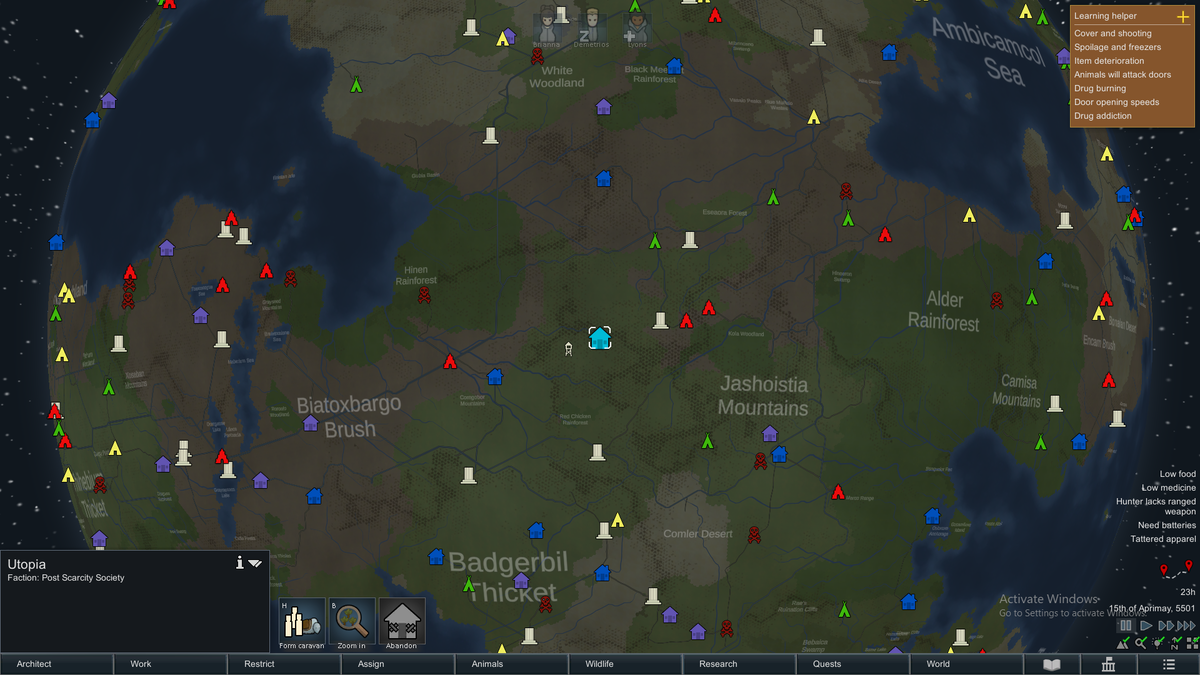Viewport: 1200px width, 675px height.
Task: Select the purple settlement under Biatoxbargo Brush label
Action: point(311,424)
